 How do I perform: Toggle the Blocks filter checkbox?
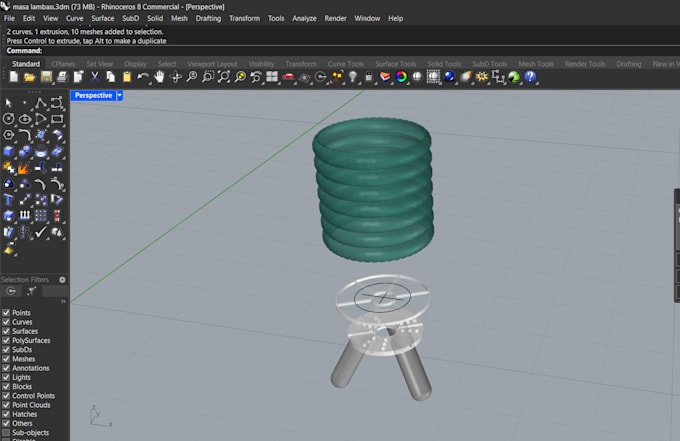pyautogui.click(x=6, y=386)
